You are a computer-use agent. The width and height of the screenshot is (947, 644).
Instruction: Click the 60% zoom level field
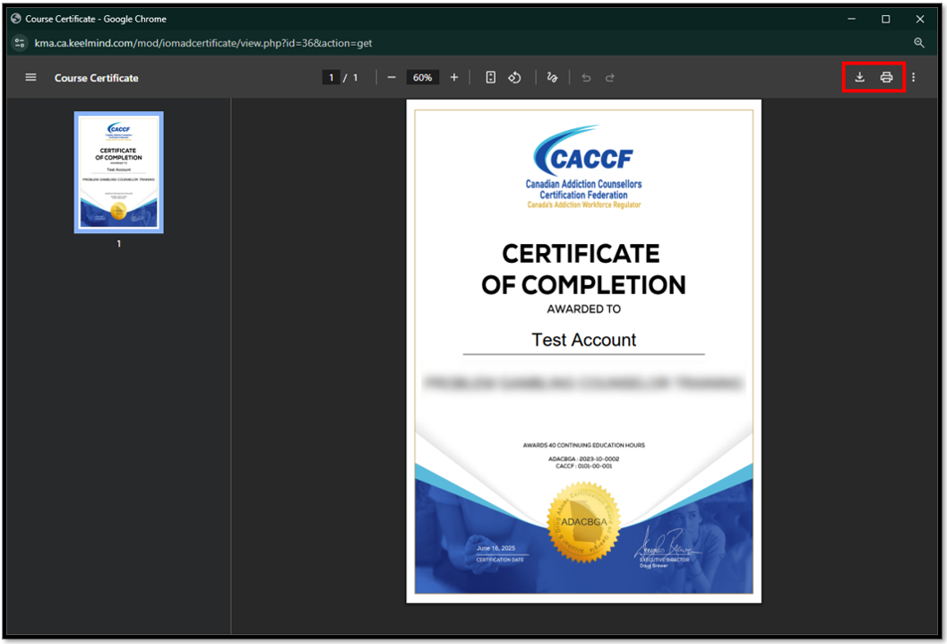(x=422, y=77)
